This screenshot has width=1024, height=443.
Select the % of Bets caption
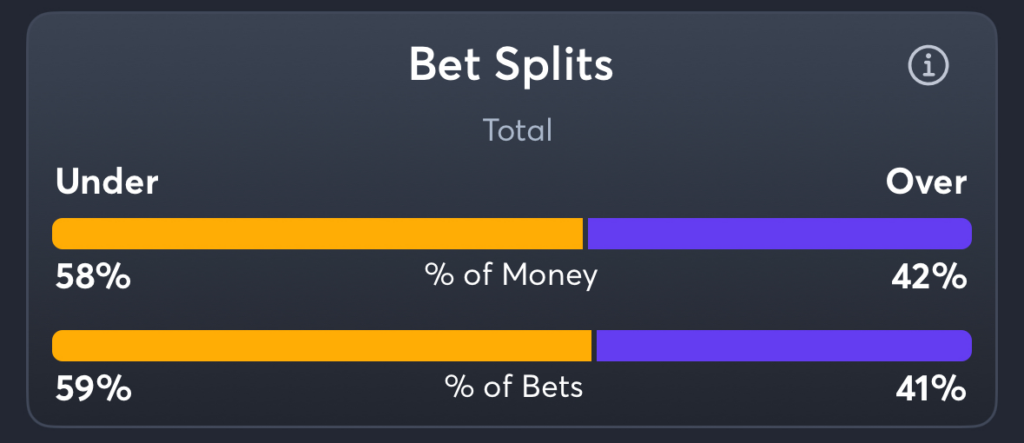pos(514,387)
